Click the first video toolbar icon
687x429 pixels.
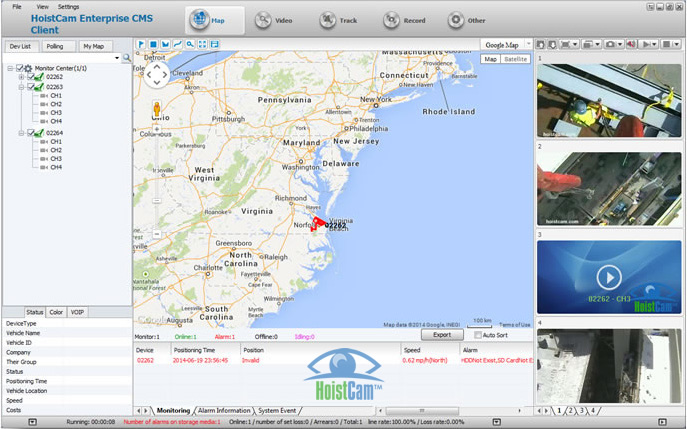coord(541,44)
